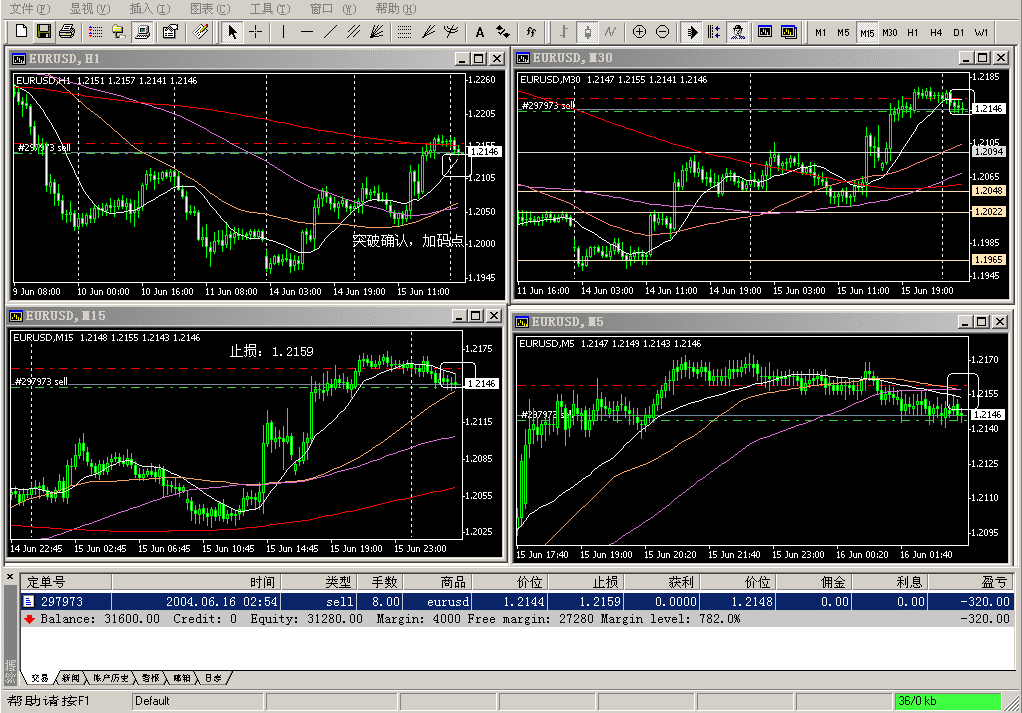1022x713 pixels.
Task: Open the 工具(T) tools menu
Action: point(269,9)
